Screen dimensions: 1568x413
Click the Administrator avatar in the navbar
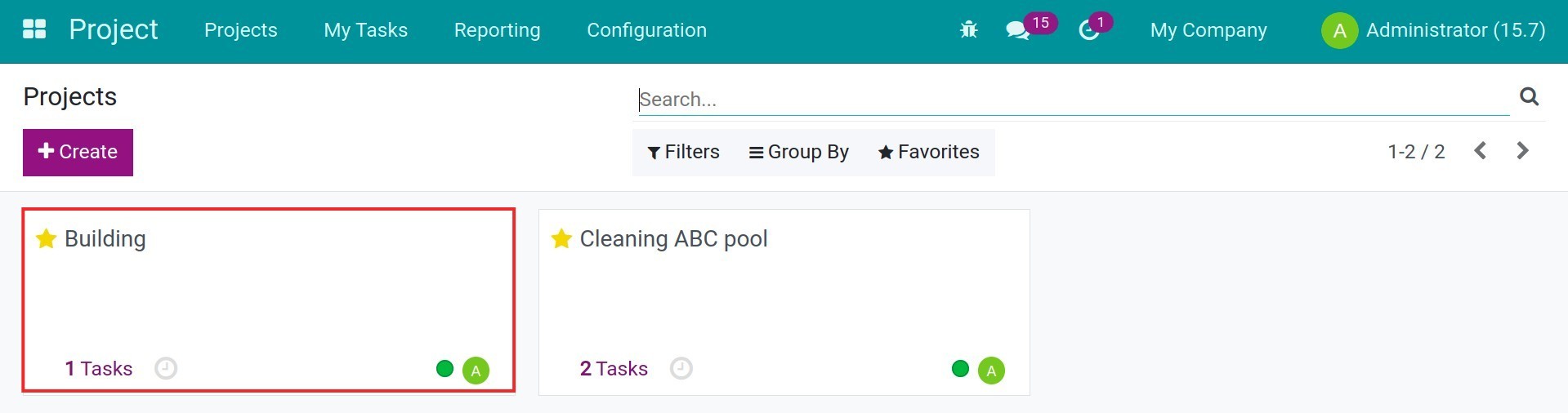point(1339,31)
